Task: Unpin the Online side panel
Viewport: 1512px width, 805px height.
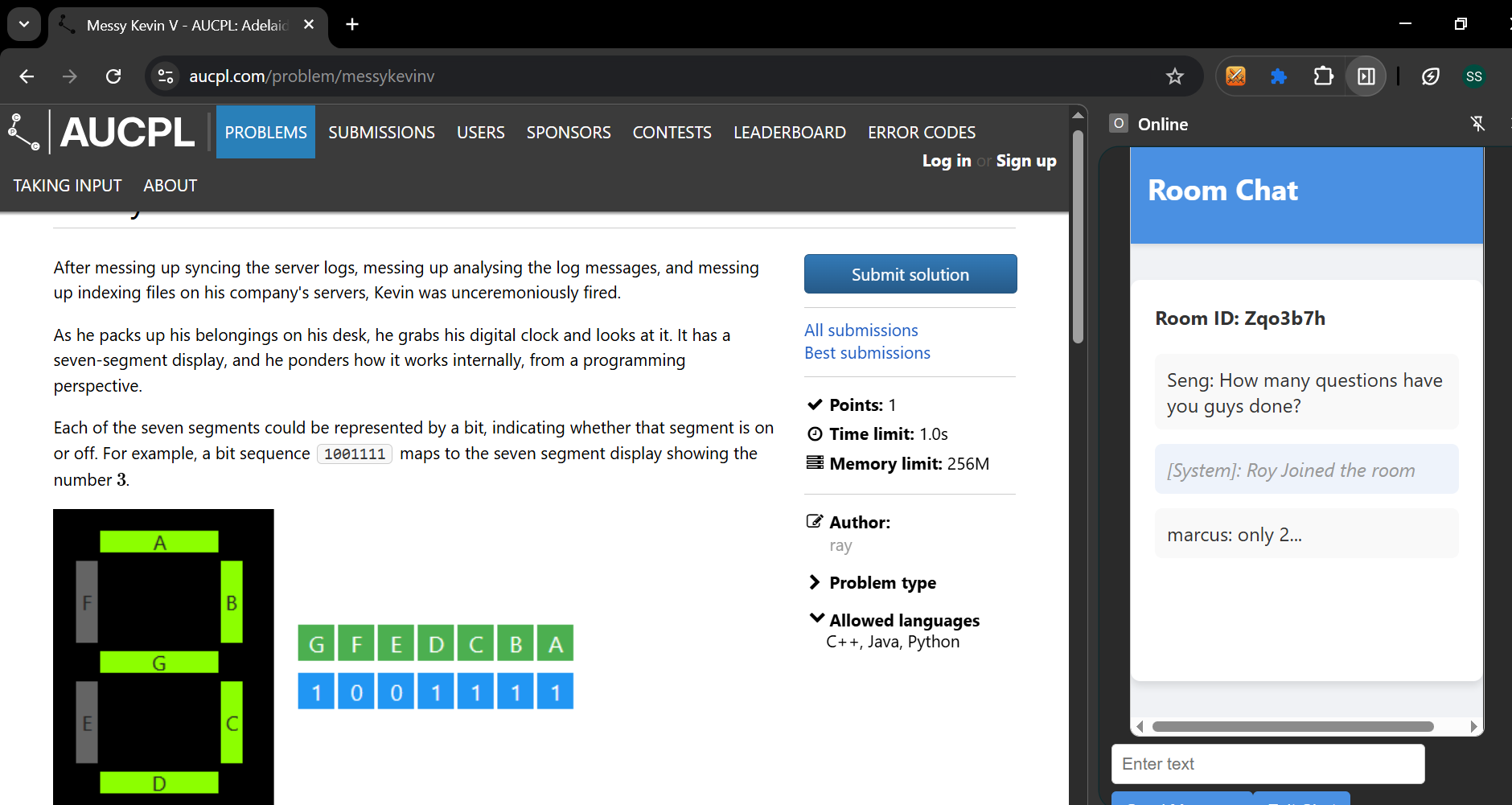Action: tap(1477, 124)
